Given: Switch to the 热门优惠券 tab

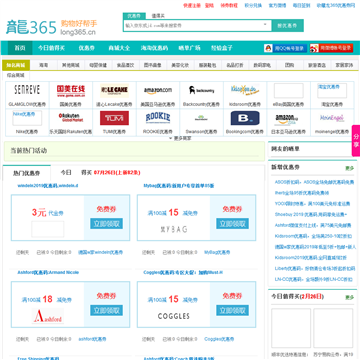Looking at the screenshot, I should (27, 173).
